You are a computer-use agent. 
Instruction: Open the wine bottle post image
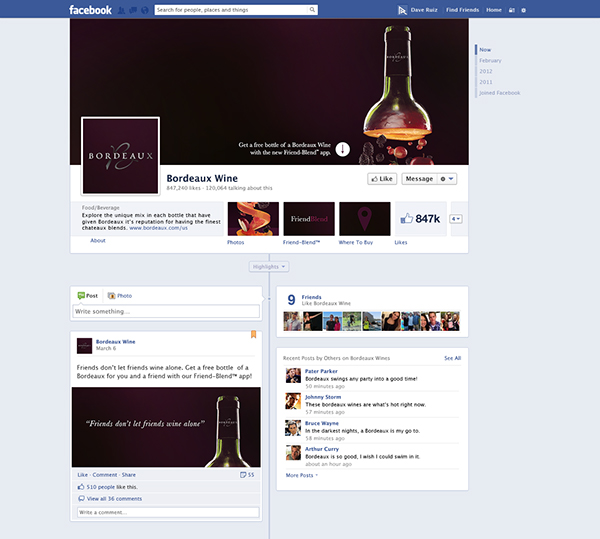tap(166, 427)
